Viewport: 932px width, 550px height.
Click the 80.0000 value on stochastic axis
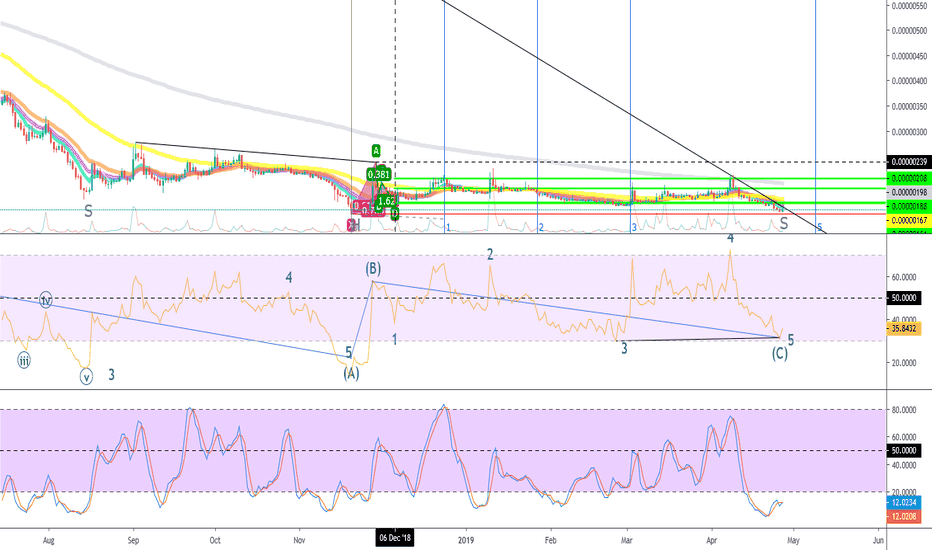pyautogui.click(x=903, y=410)
